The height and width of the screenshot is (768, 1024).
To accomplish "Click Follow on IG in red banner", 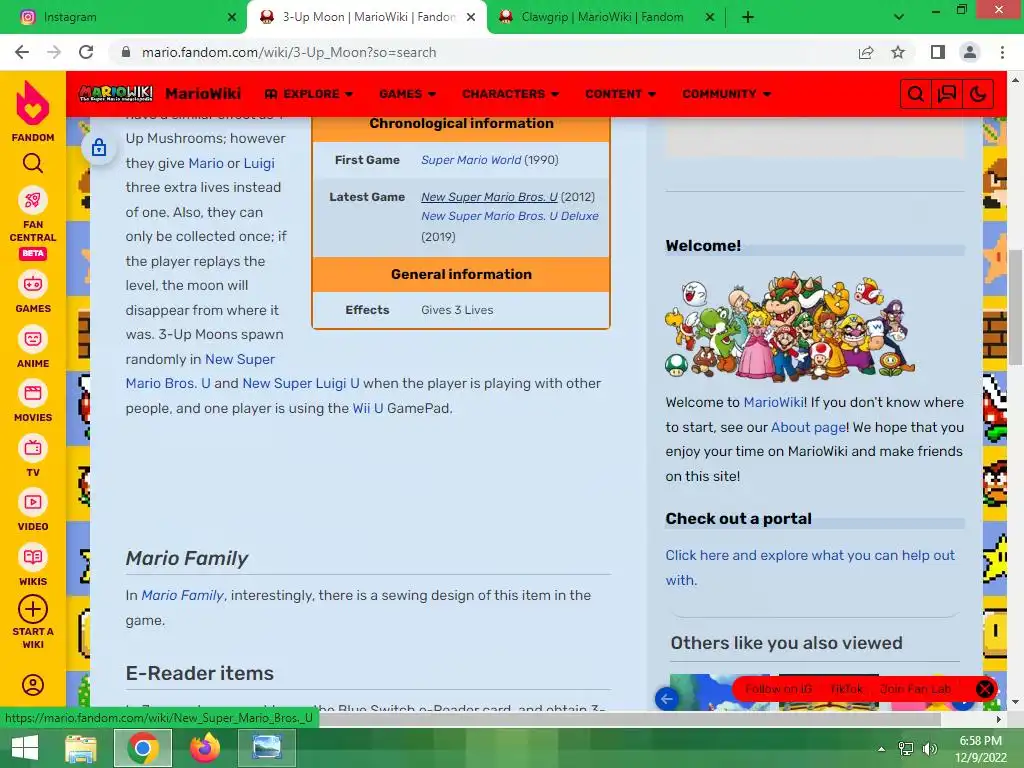I will tap(778, 689).
